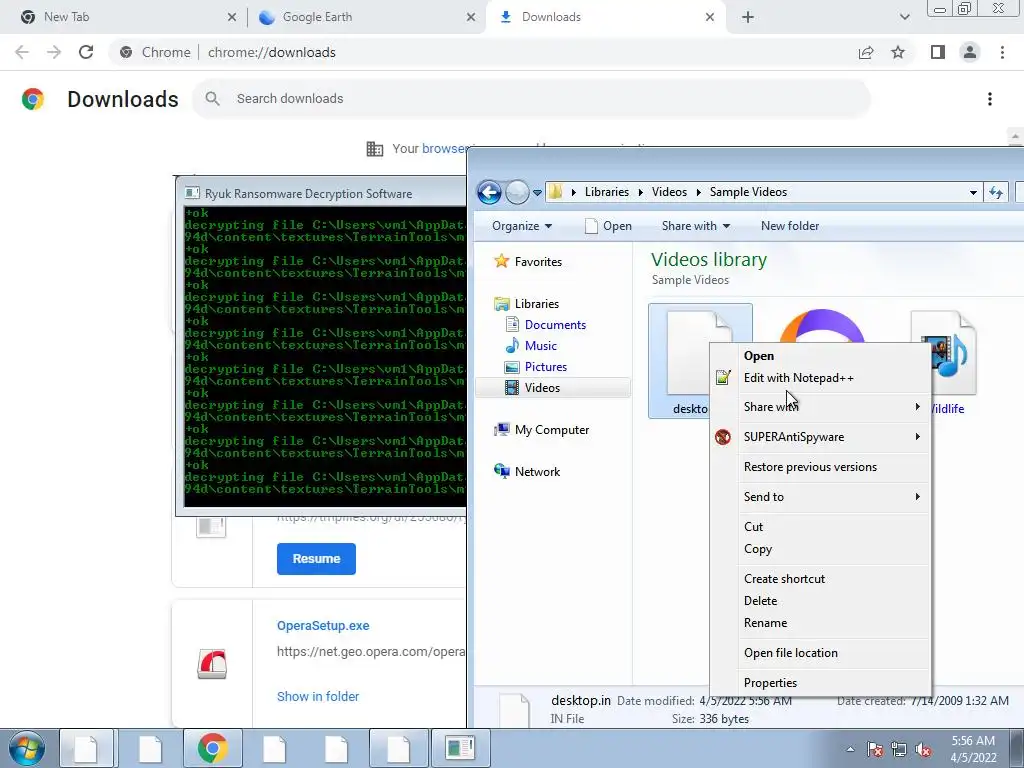Open the Chrome profile avatar

point(970,52)
